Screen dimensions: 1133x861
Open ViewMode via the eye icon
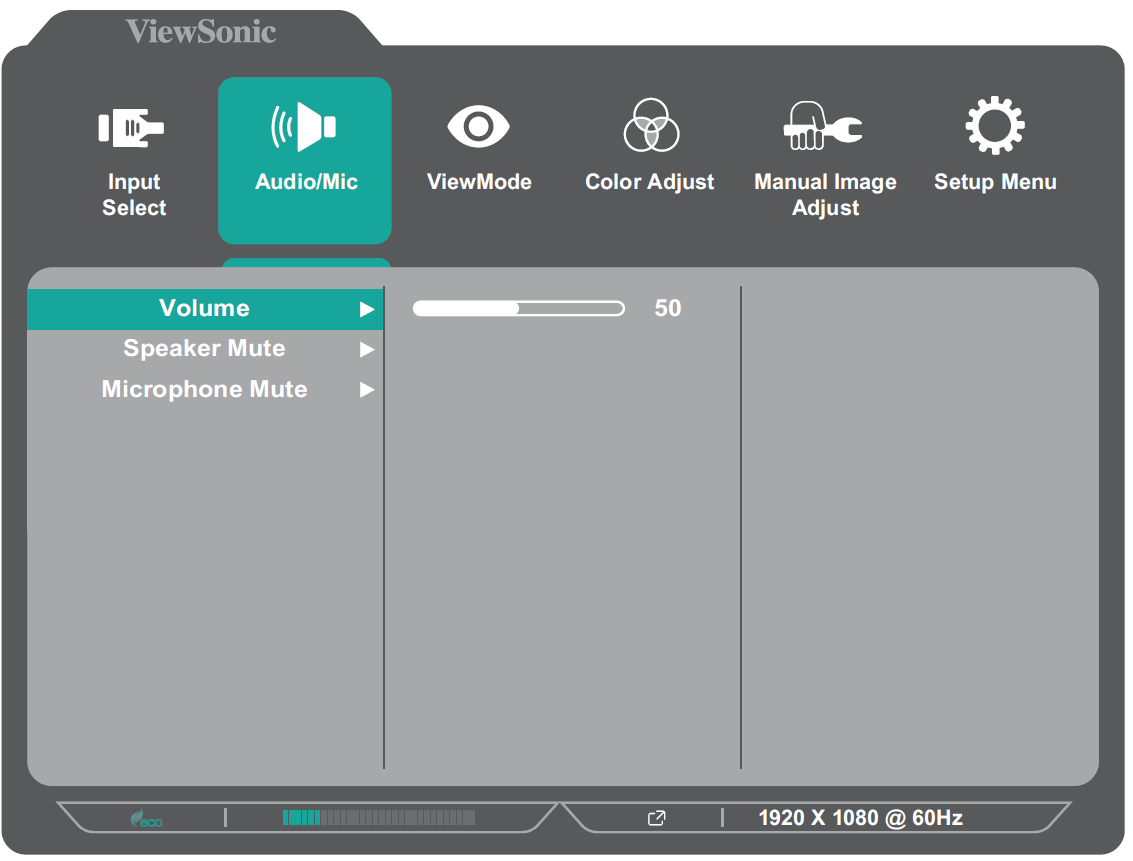pos(478,126)
